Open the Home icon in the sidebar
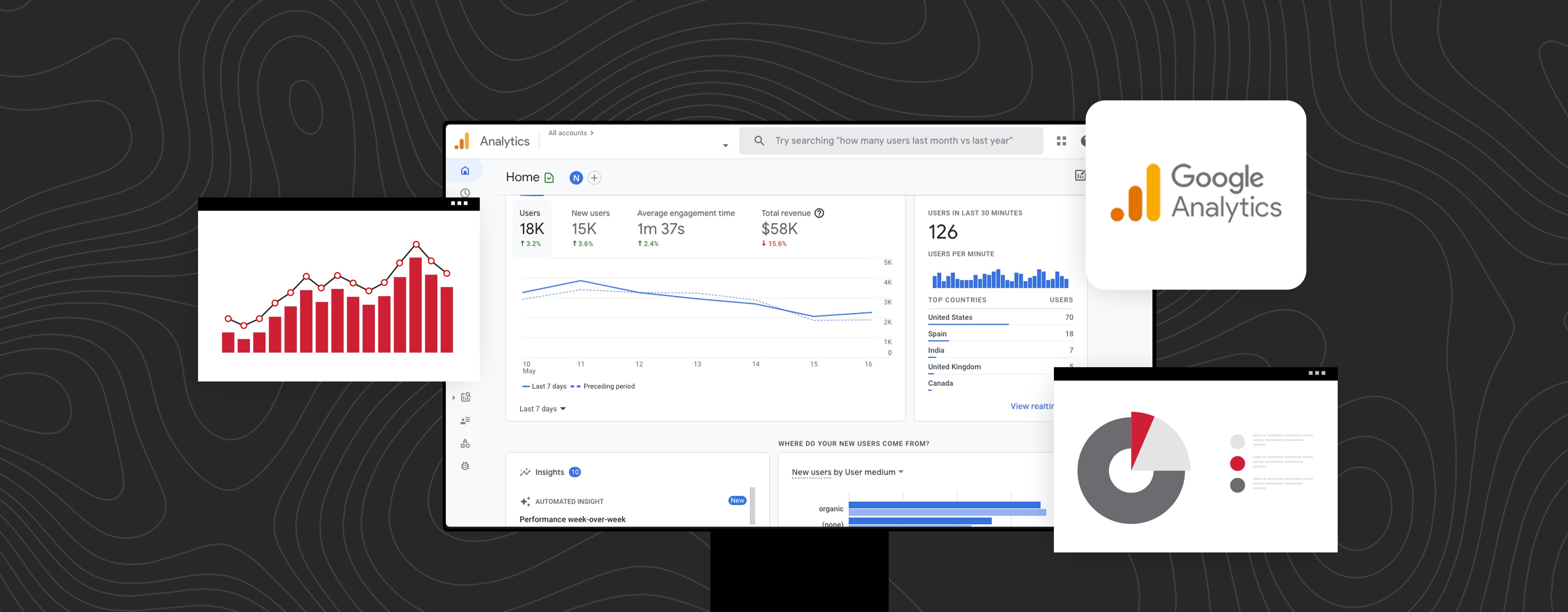 [x=465, y=171]
